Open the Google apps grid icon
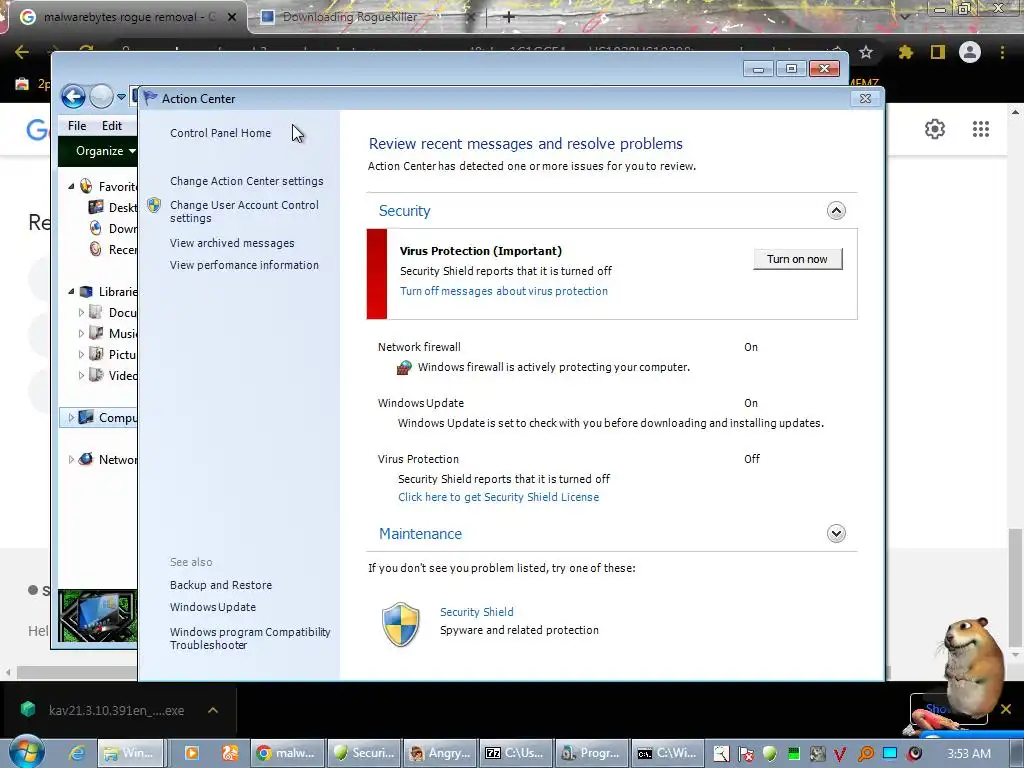This screenshot has height=768, width=1024. coord(980,129)
